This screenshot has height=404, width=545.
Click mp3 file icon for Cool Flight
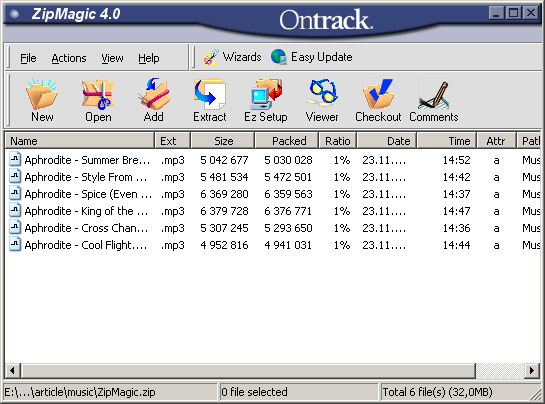[x=15, y=244]
